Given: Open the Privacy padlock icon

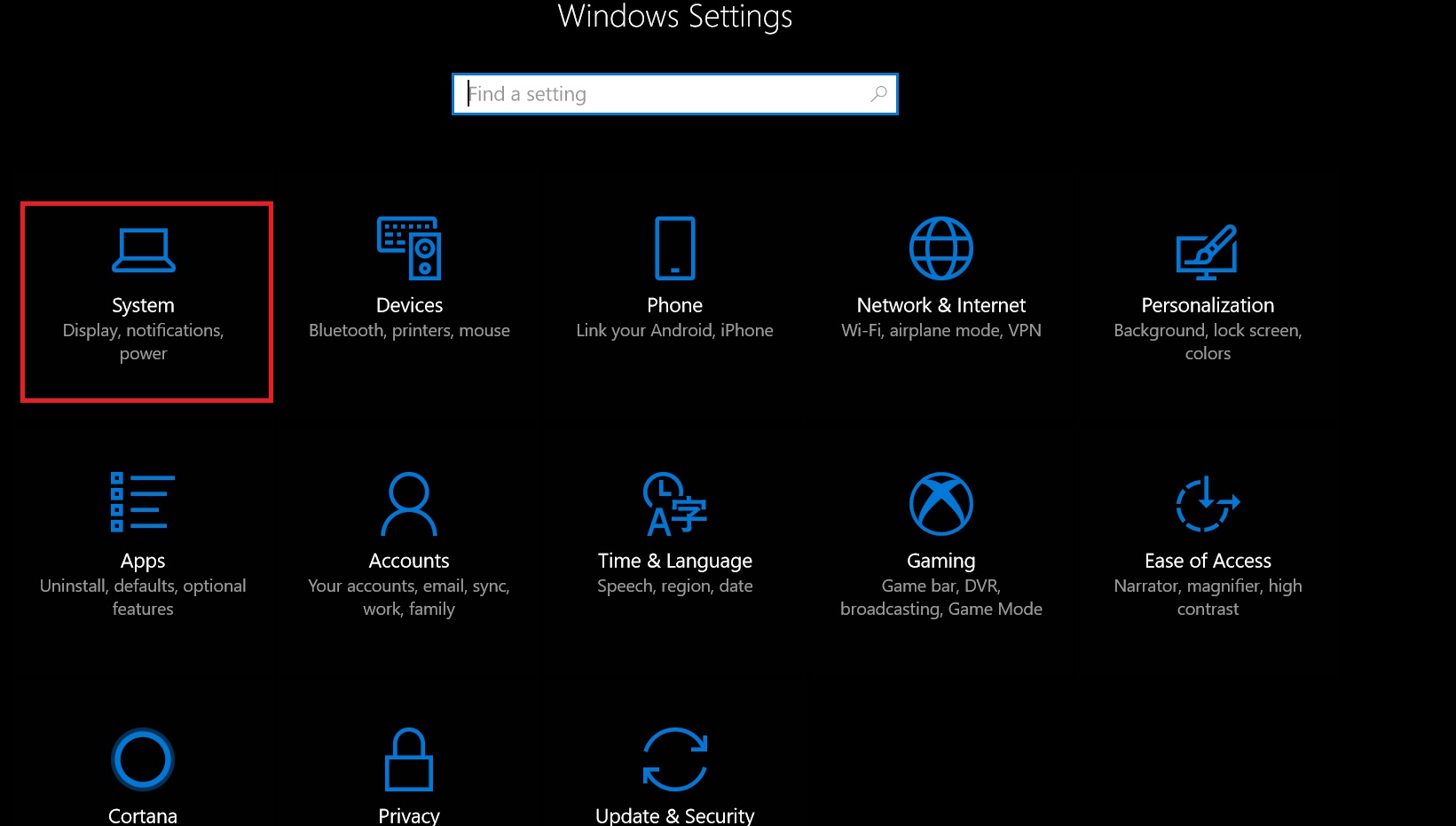Looking at the screenshot, I should click(x=409, y=759).
